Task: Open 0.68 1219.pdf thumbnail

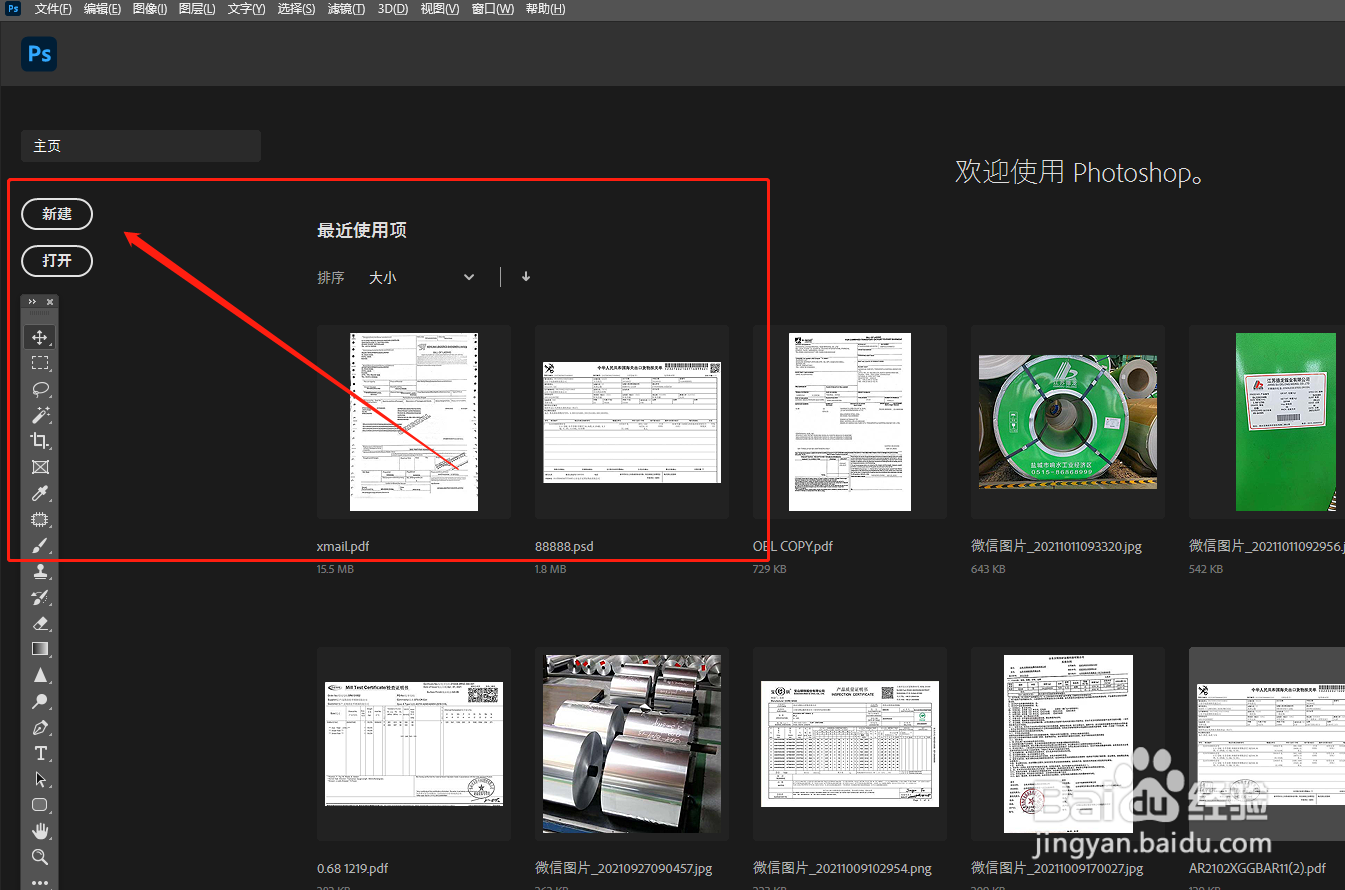Action: (x=414, y=744)
